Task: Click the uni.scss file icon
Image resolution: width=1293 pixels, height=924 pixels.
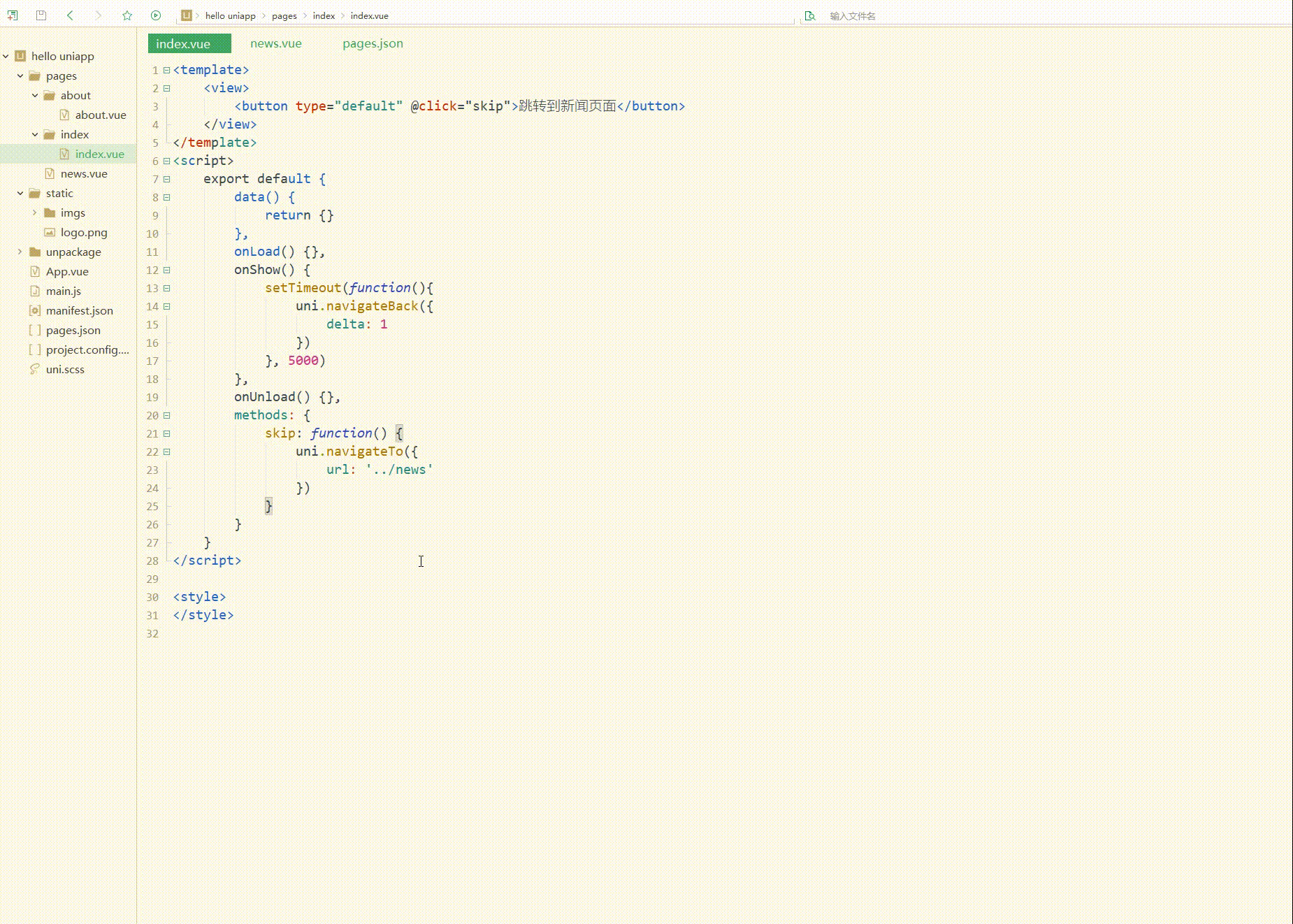Action: point(35,369)
